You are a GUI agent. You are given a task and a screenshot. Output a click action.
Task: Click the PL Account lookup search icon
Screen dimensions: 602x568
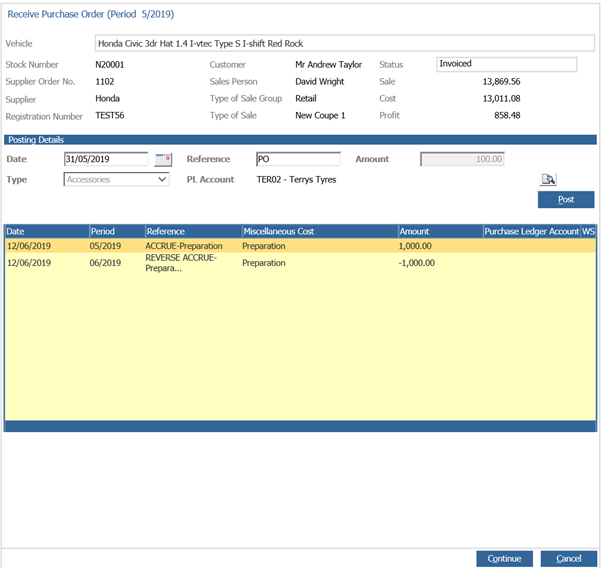click(548, 179)
